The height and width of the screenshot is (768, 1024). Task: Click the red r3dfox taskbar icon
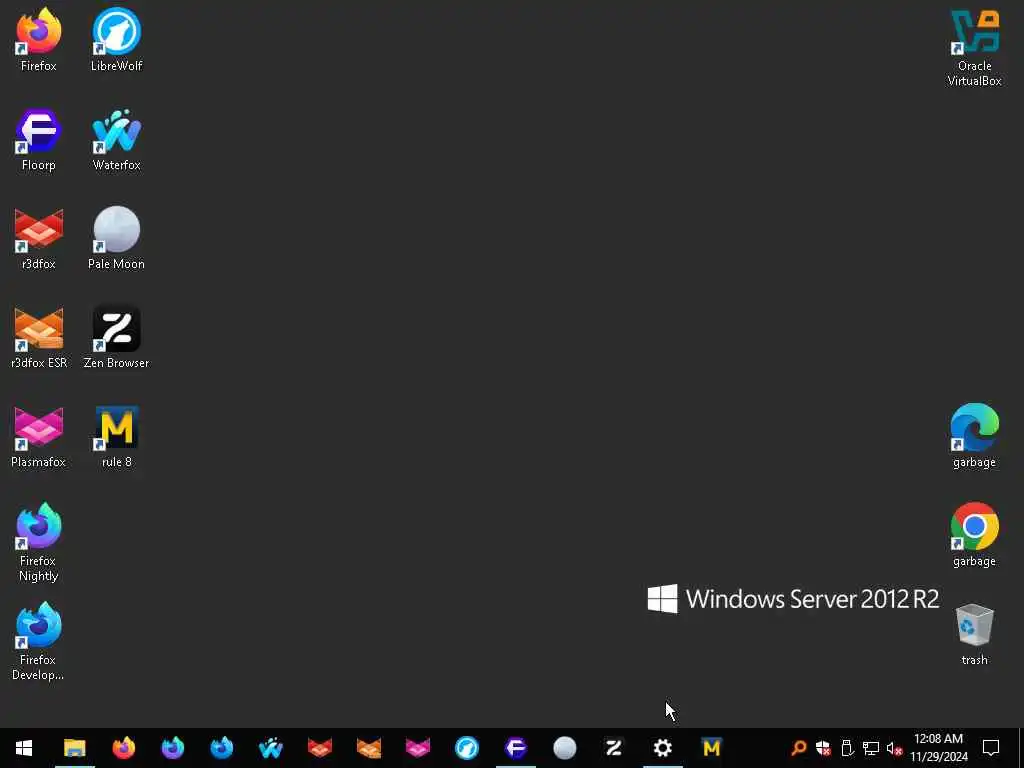(319, 748)
